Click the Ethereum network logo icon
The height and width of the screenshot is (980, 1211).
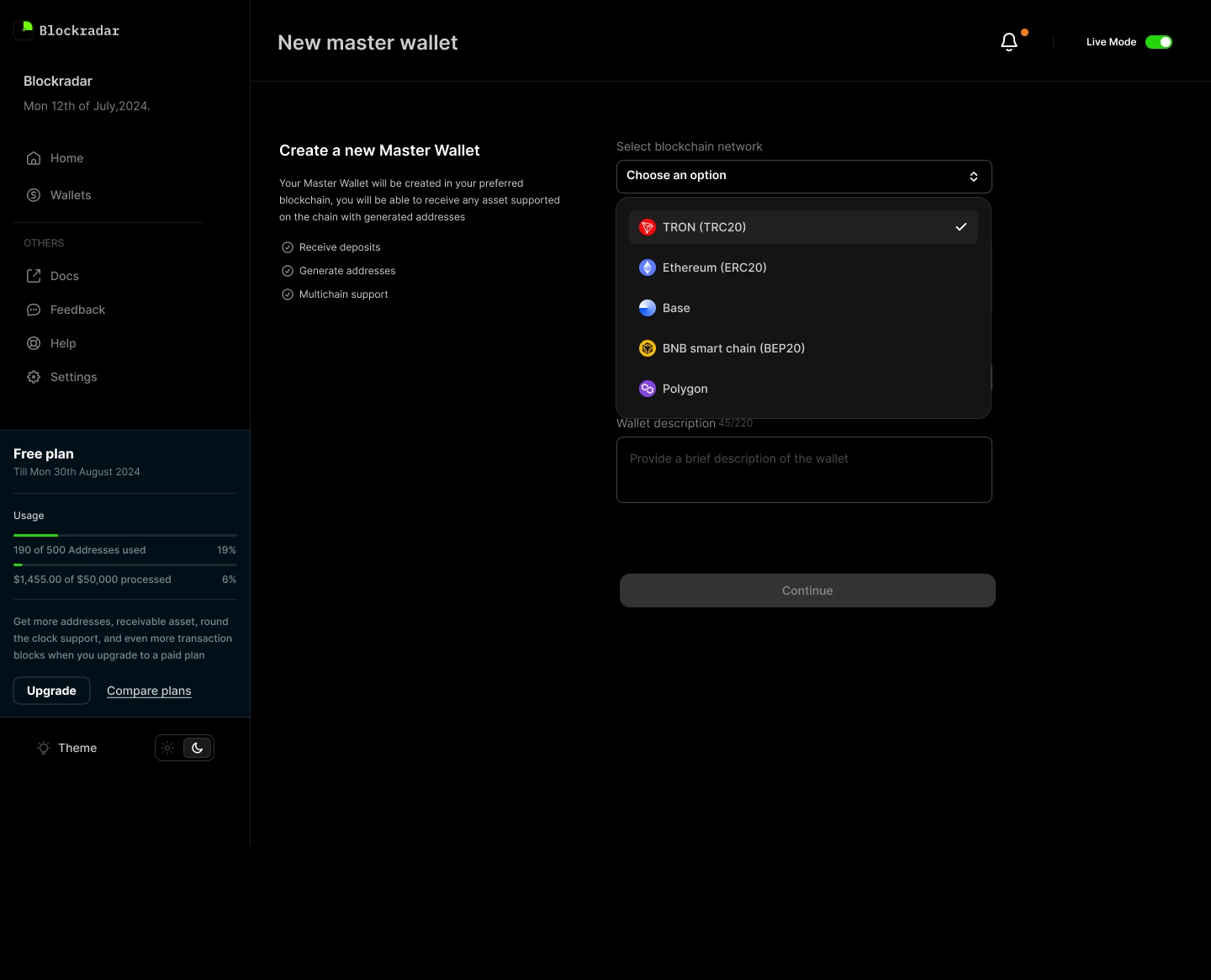point(648,268)
